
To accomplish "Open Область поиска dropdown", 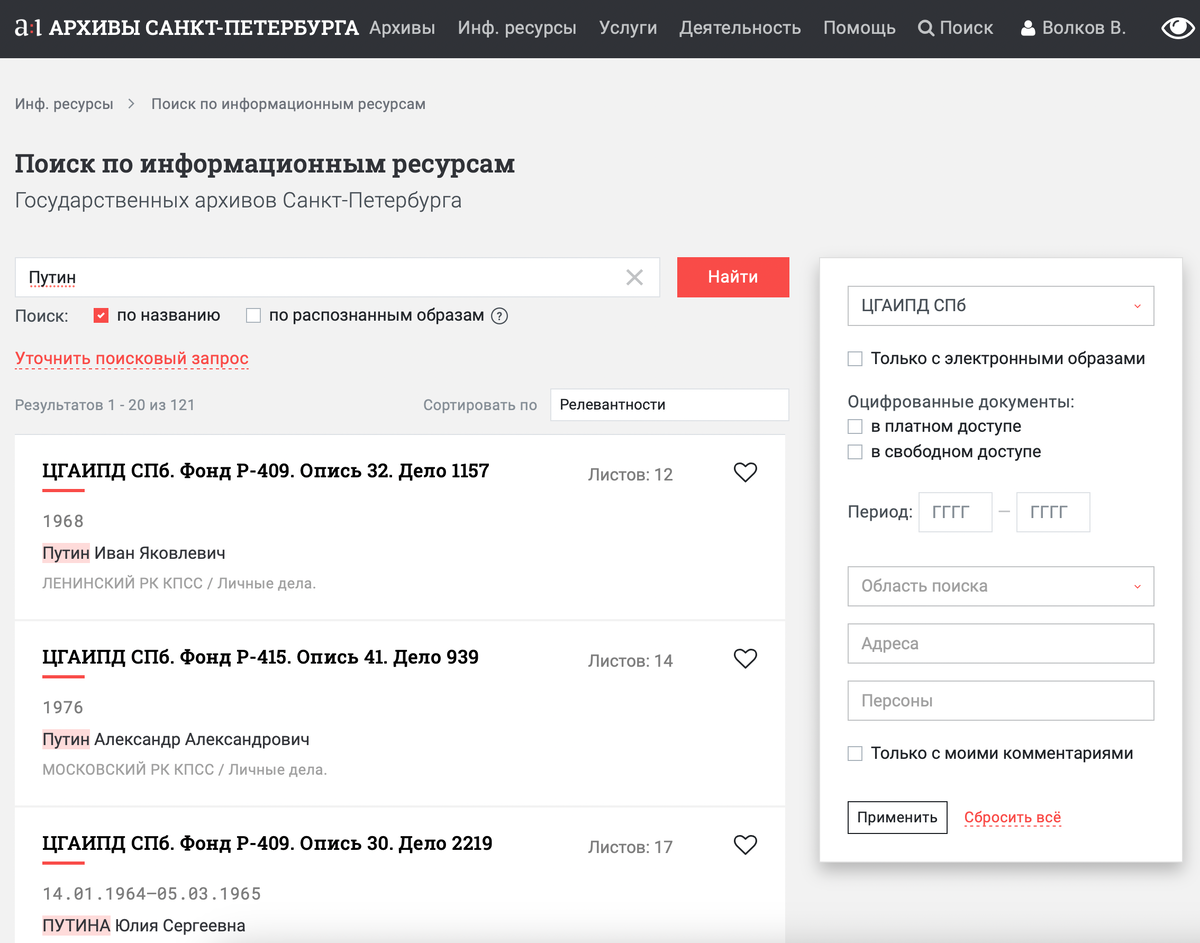I will click(x=1001, y=586).
